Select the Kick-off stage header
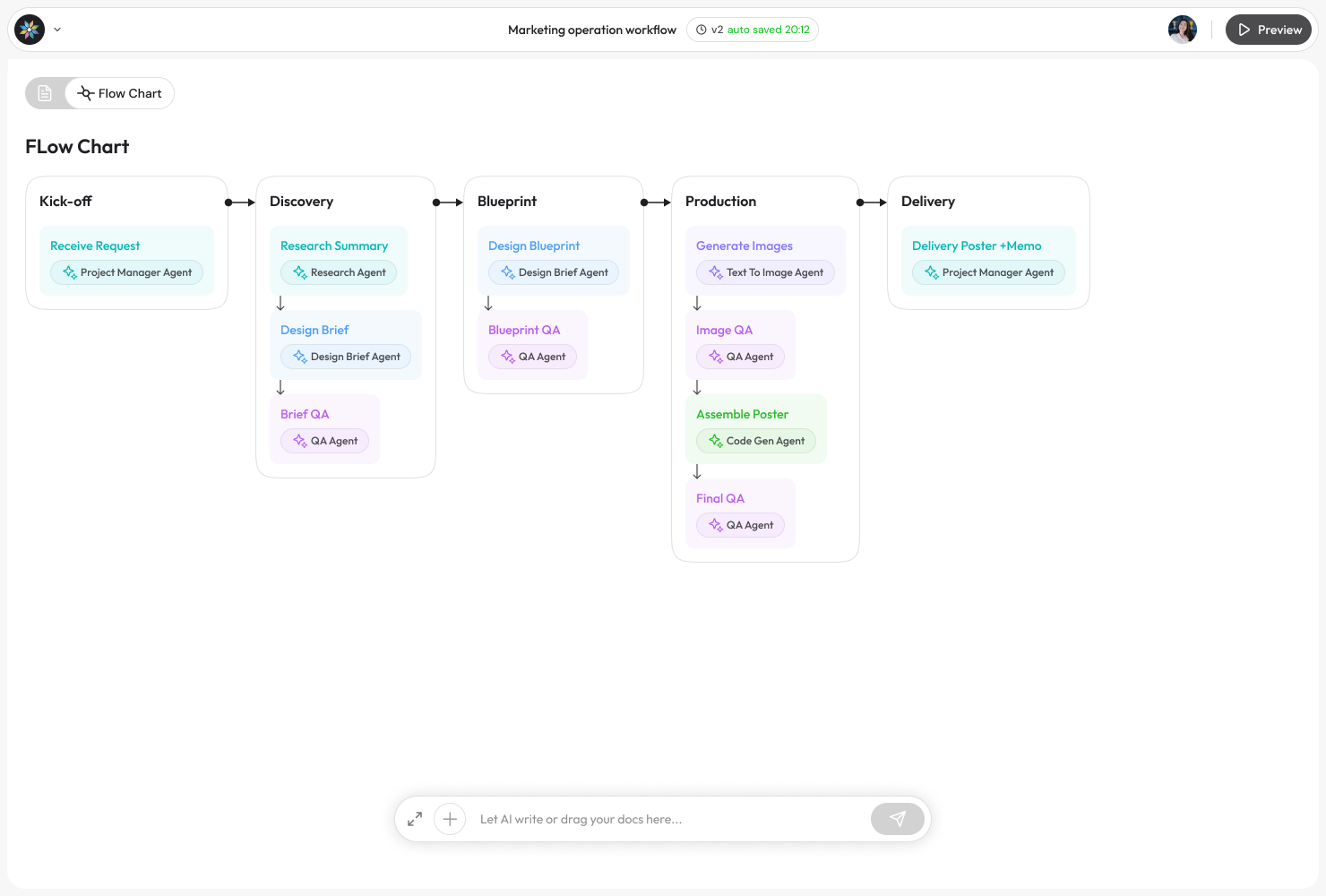 click(x=65, y=202)
